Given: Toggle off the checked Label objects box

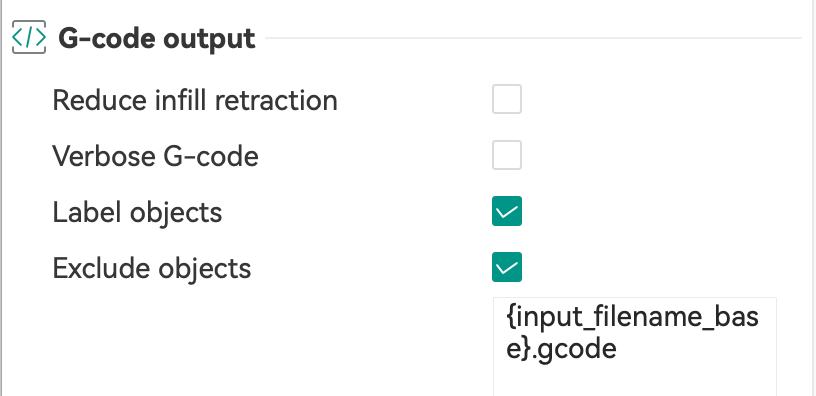Looking at the screenshot, I should (507, 211).
